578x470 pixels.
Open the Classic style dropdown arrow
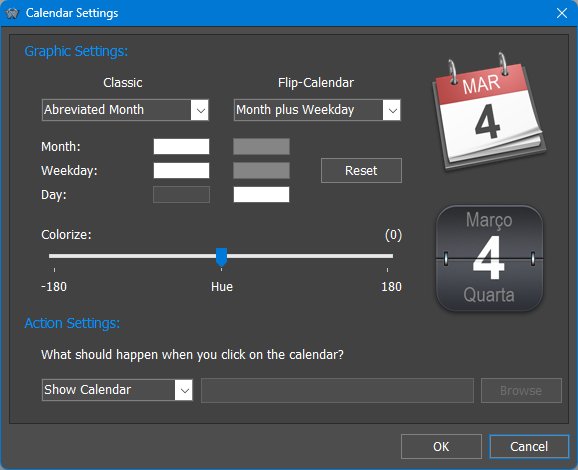coord(200,110)
